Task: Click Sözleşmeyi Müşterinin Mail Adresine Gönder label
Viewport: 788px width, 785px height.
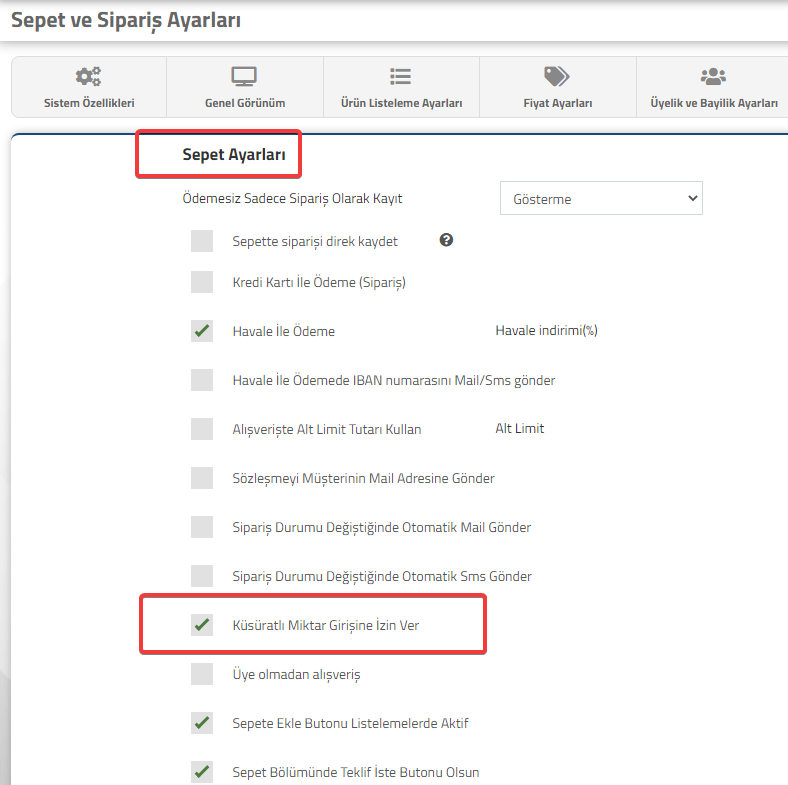Action: 363,478
